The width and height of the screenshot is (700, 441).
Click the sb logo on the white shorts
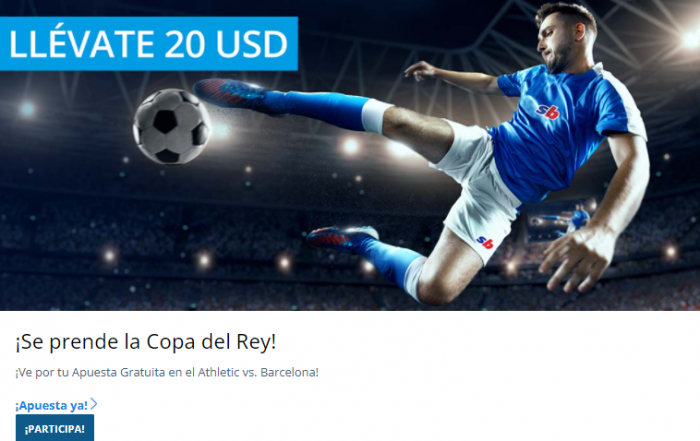(x=485, y=242)
